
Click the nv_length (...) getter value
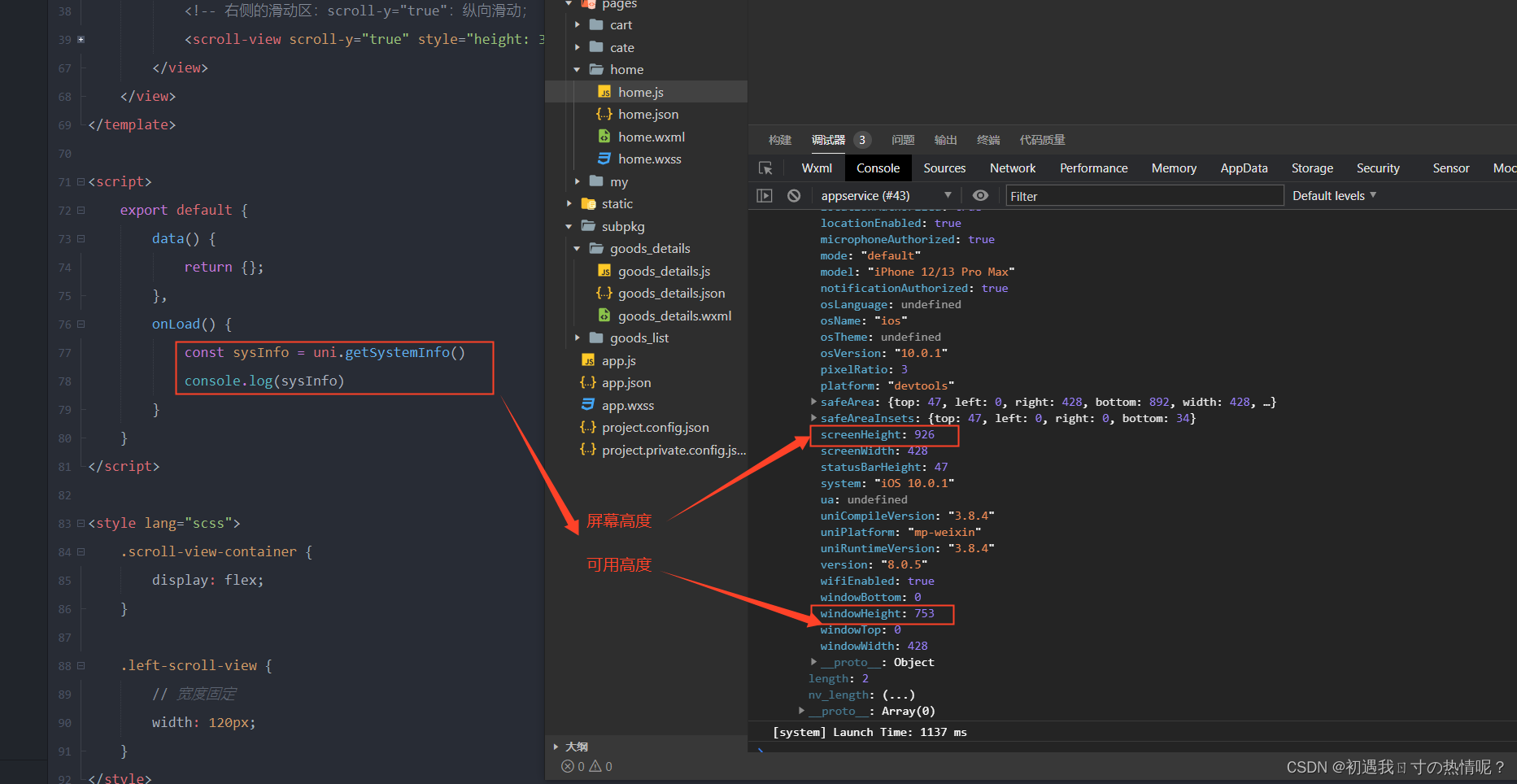[x=899, y=695]
